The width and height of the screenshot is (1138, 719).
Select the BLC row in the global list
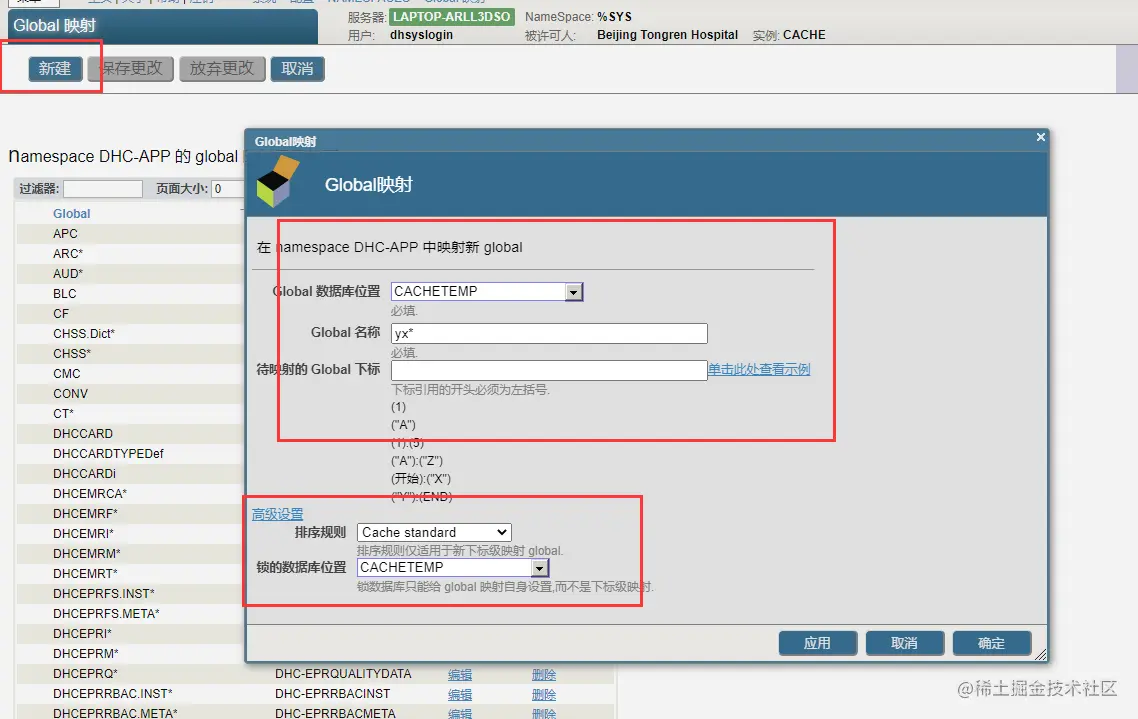pos(129,294)
